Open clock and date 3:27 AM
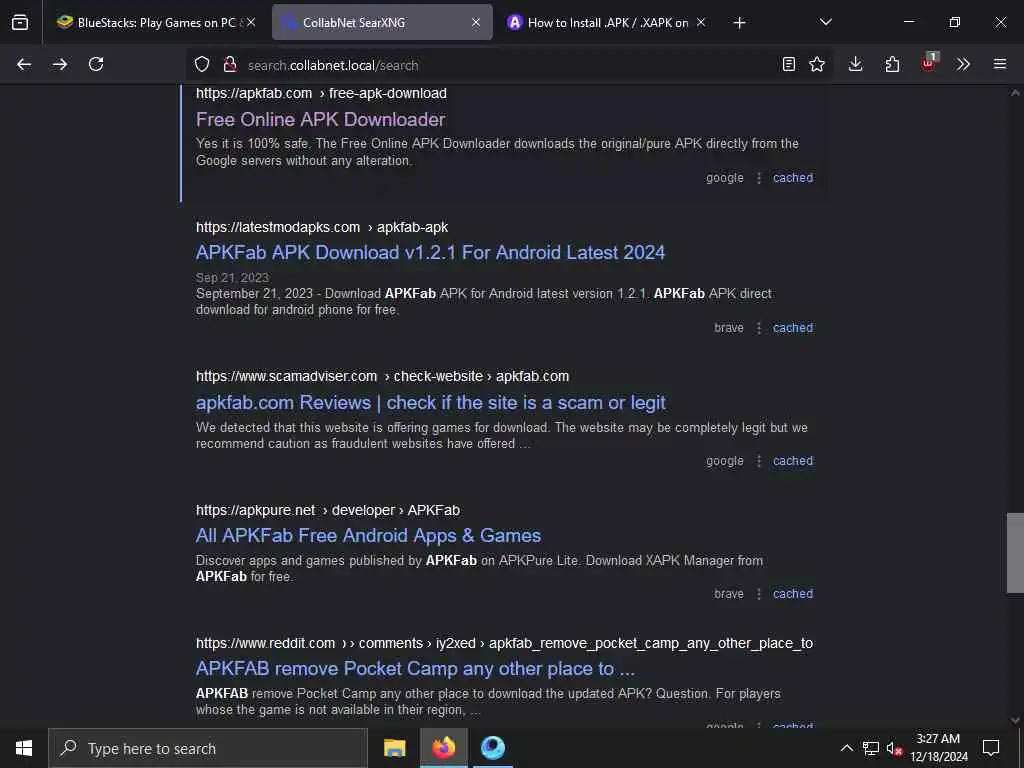Viewport: 1024px width, 768px height. [938, 748]
